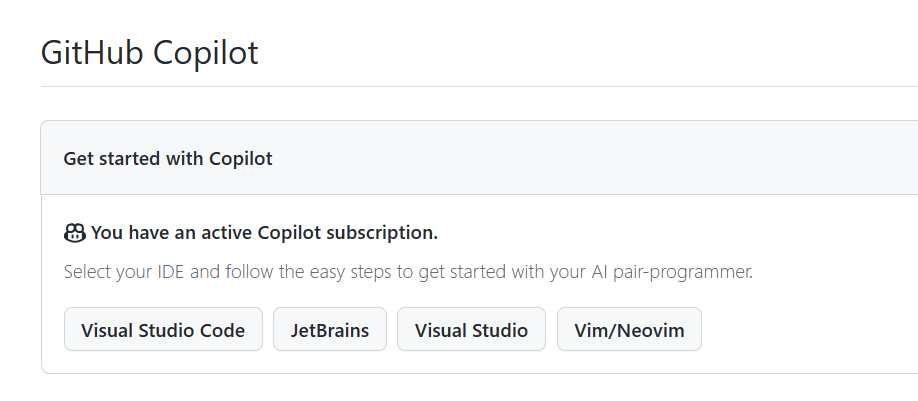Click the "Get started with Copilot" header text
Viewport: 918px width, 401px height.
168,158
